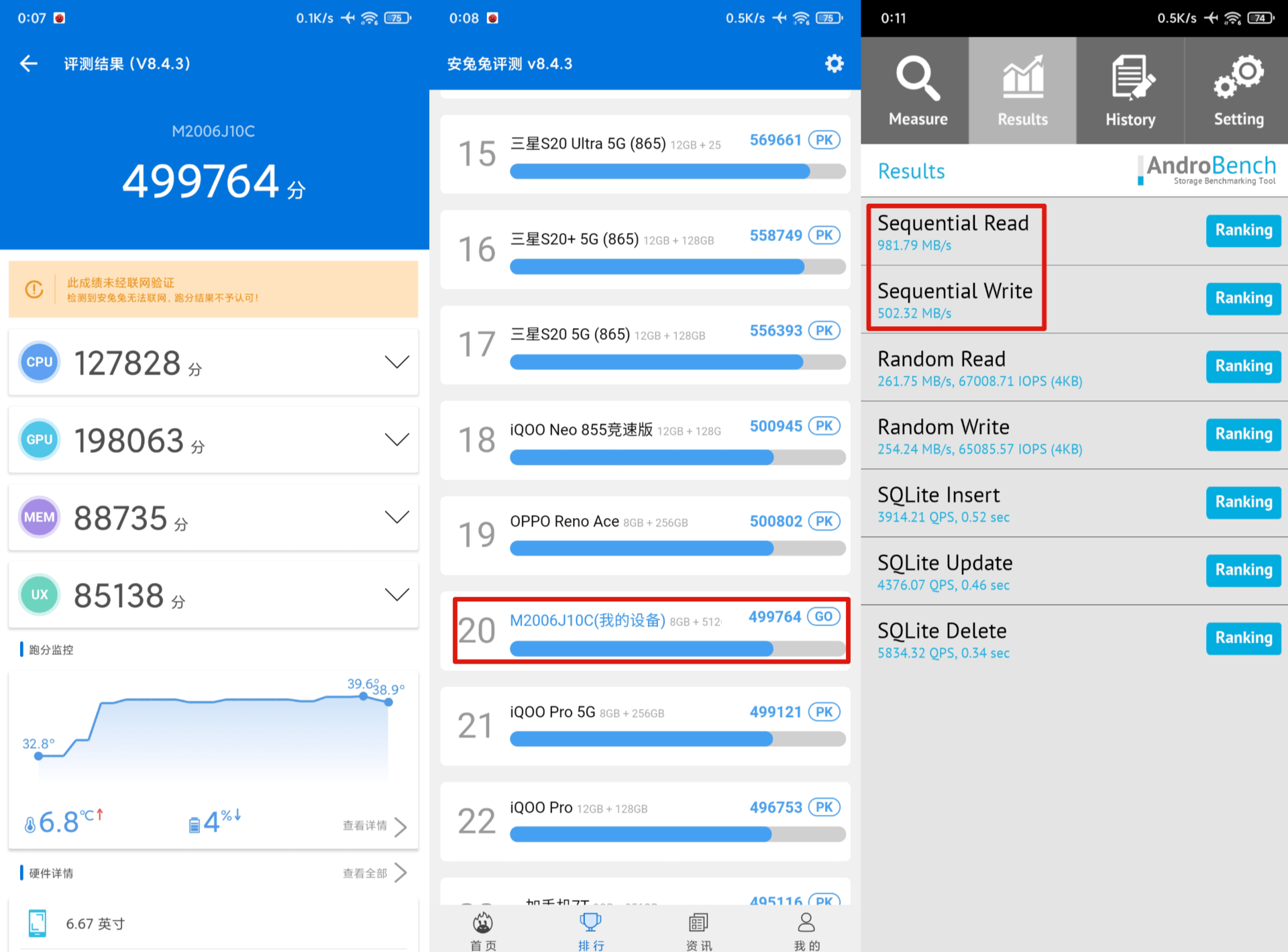1288x952 pixels.
Task: Switch to AndroBench History tab
Action: point(1130,91)
